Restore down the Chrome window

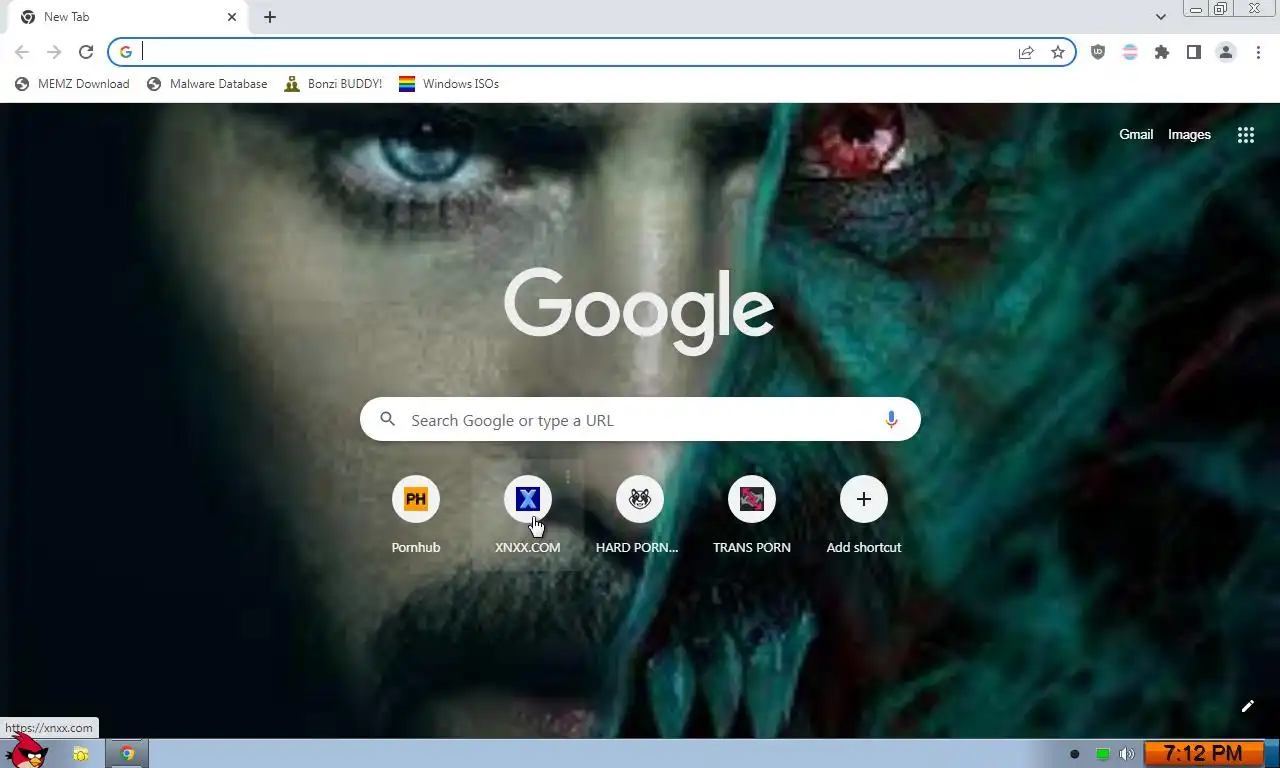(x=1220, y=9)
